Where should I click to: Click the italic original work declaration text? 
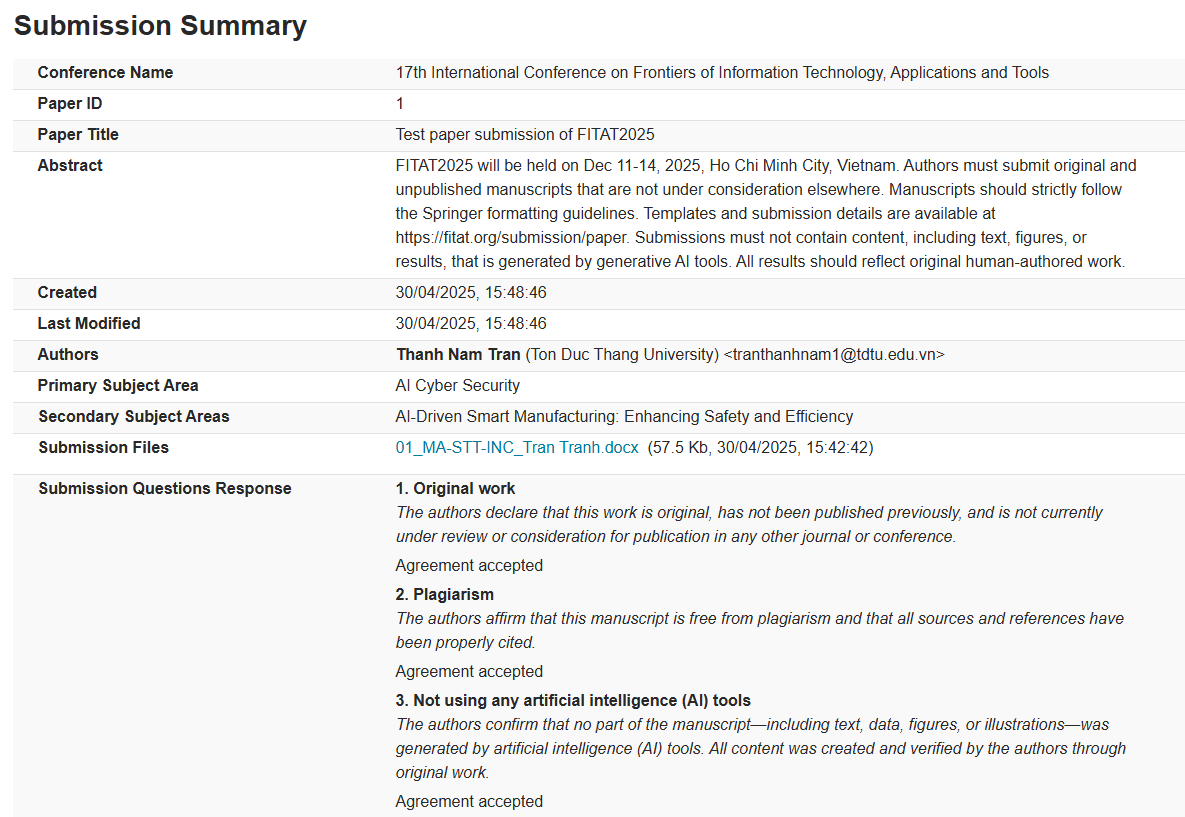tap(749, 525)
